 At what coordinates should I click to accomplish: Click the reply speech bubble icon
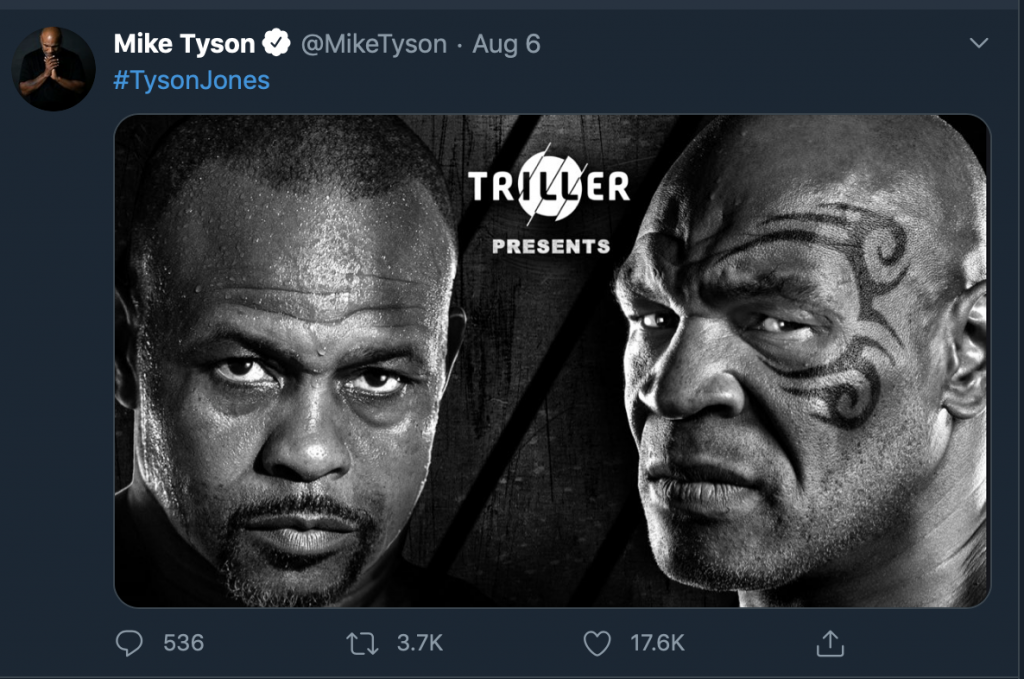[129, 643]
